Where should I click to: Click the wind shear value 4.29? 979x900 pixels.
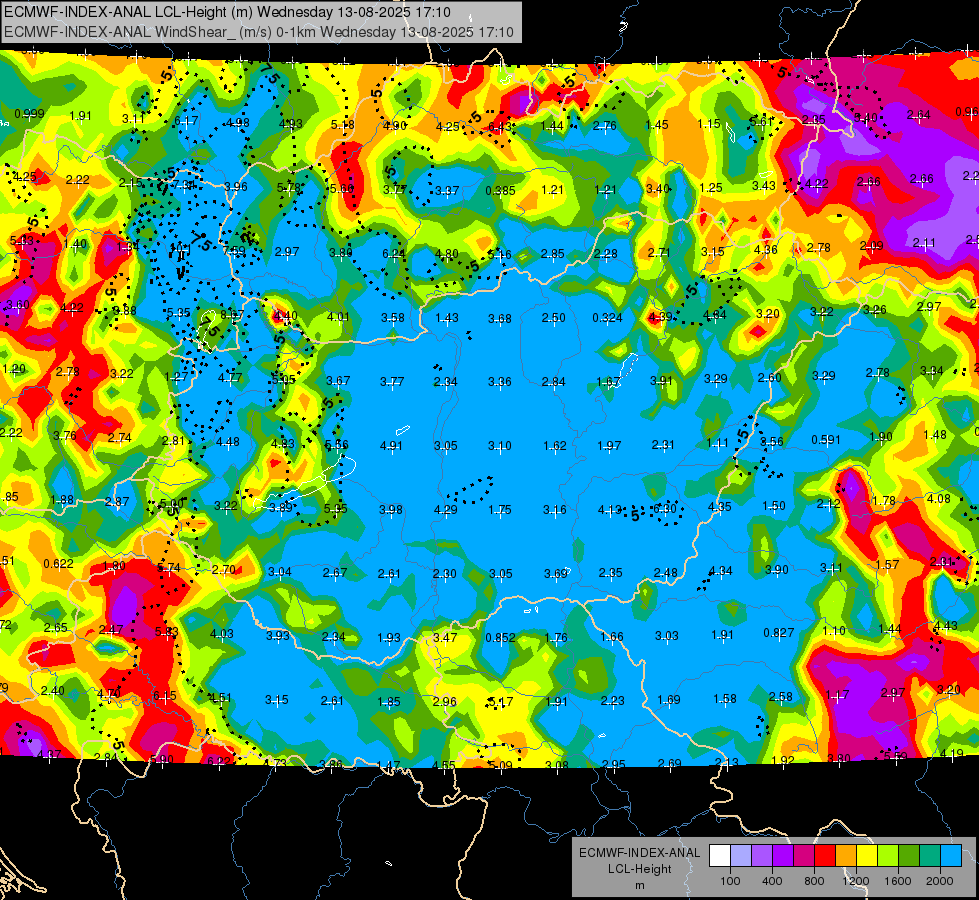(446, 510)
